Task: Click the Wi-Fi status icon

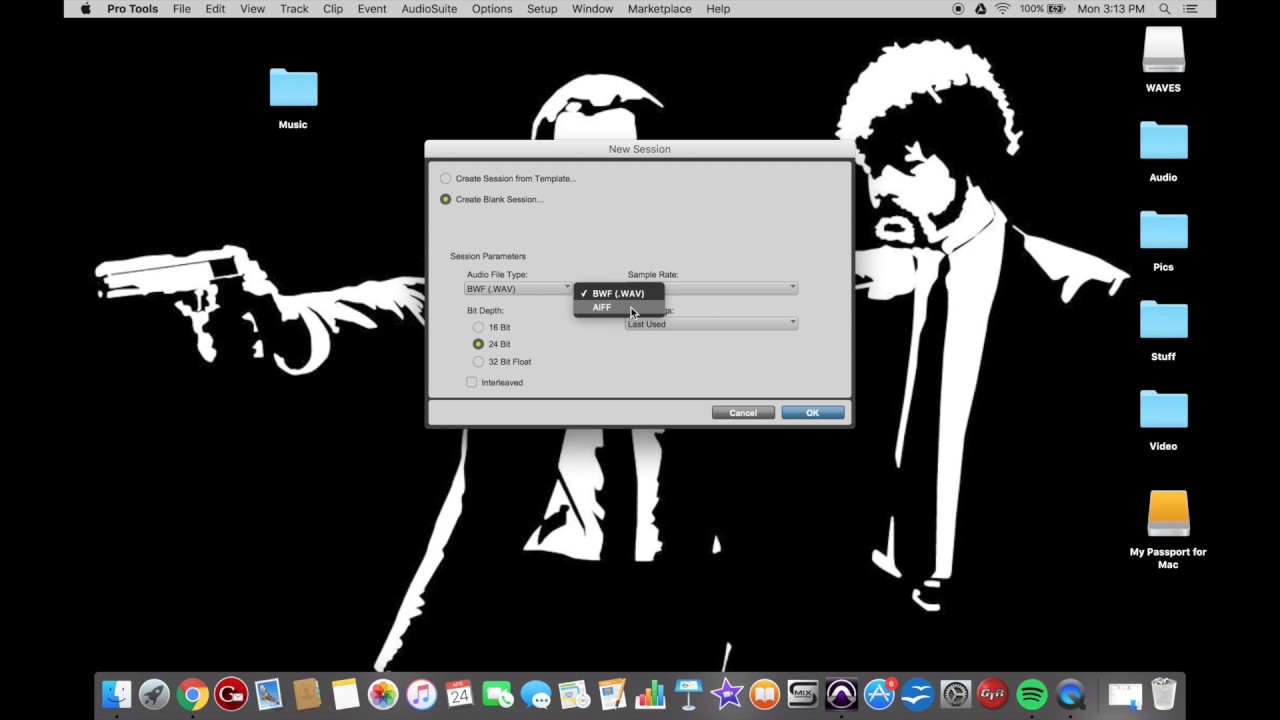Action: pos(1002,9)
